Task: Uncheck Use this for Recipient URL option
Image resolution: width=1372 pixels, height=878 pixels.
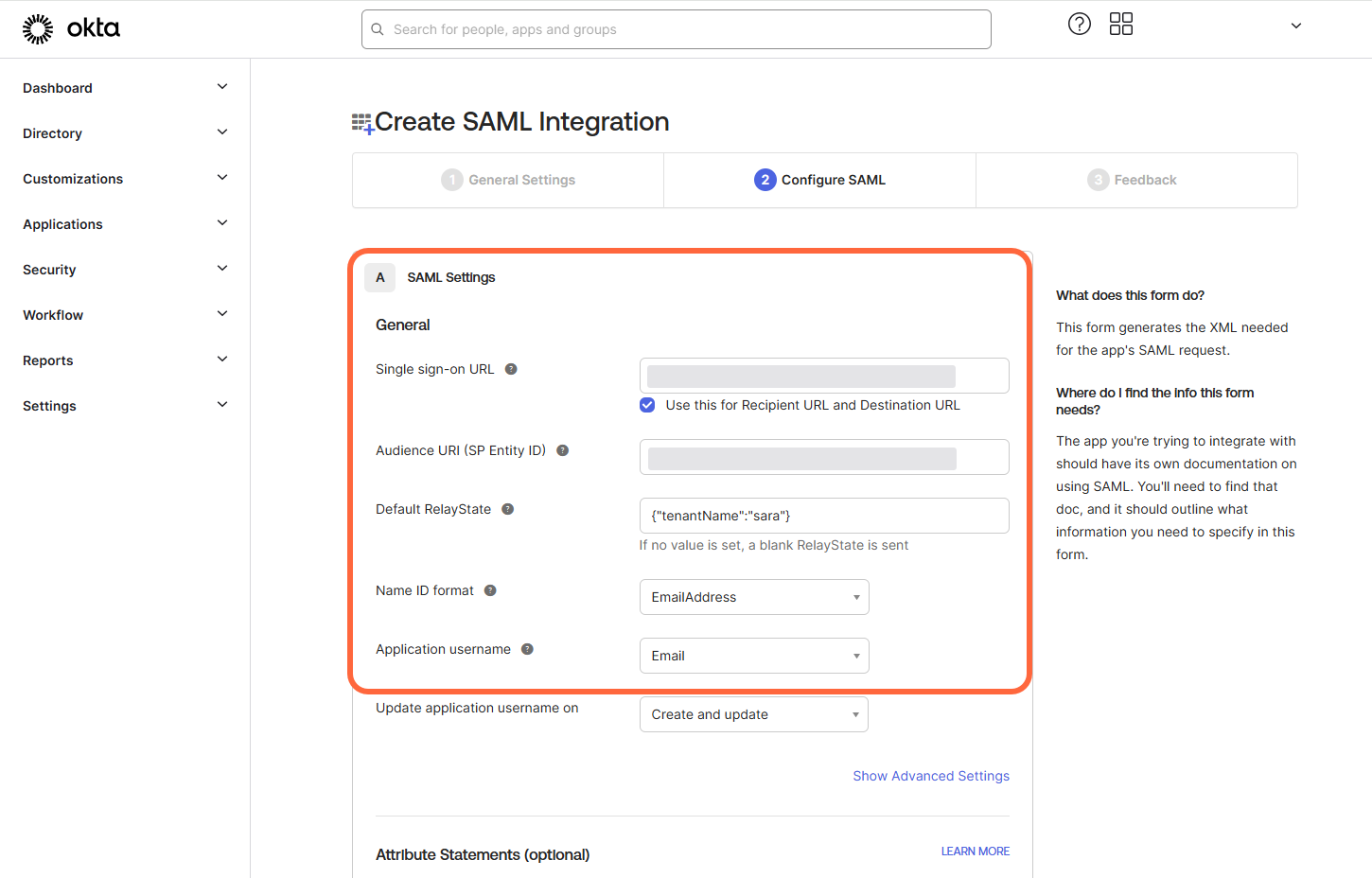Action: [x=646, y=404]
